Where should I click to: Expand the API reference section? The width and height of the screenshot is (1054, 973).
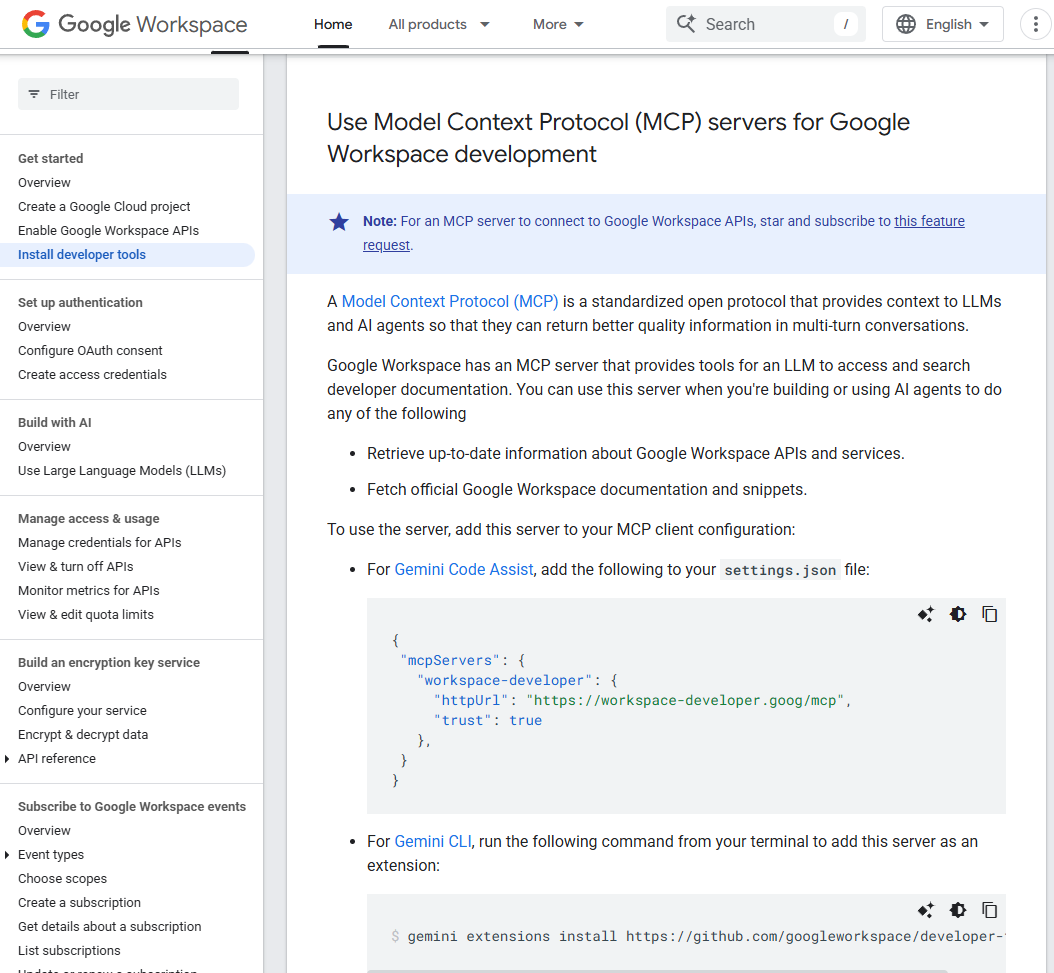(8, 758)
